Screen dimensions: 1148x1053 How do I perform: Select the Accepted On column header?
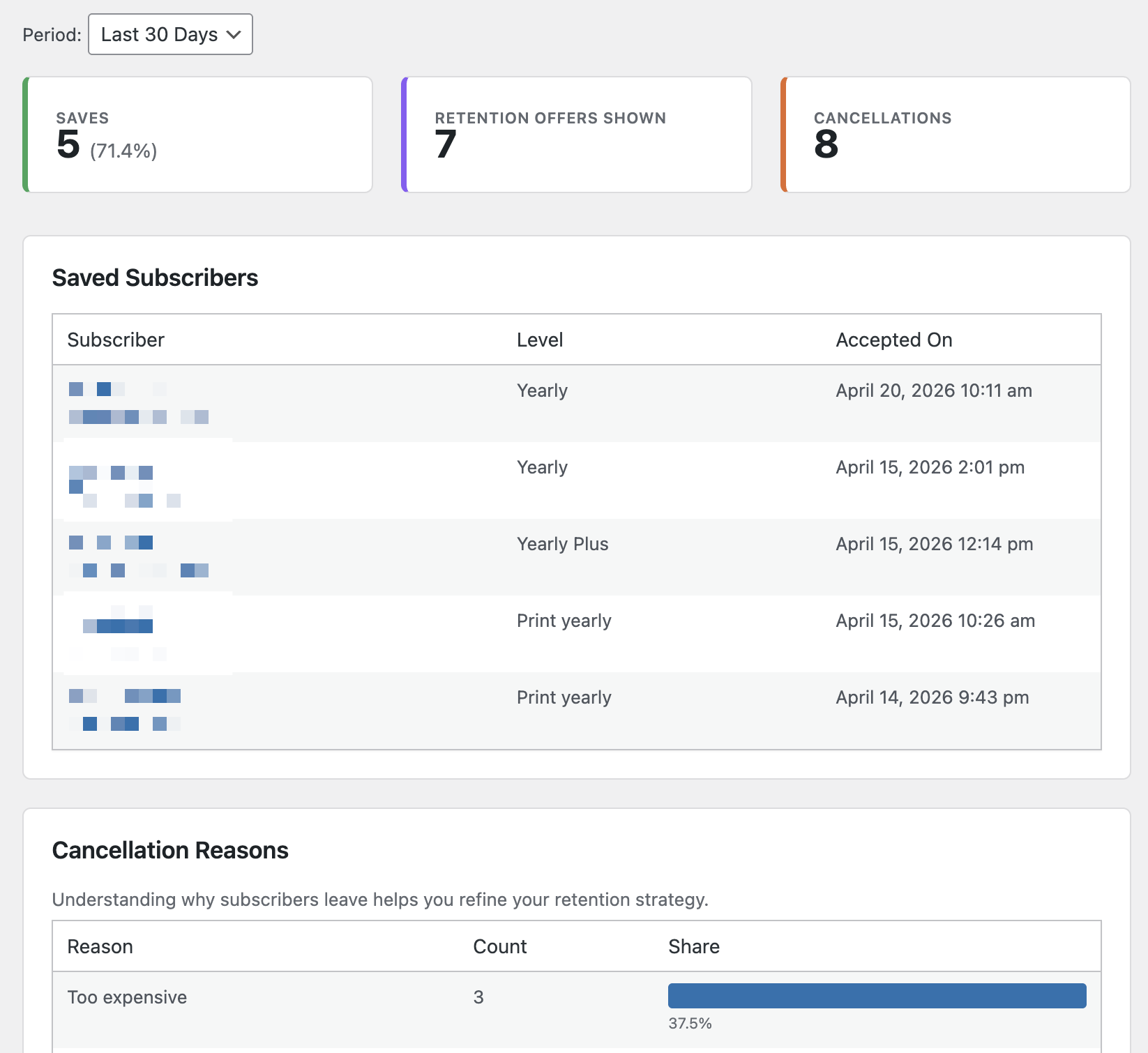(894, 340)
